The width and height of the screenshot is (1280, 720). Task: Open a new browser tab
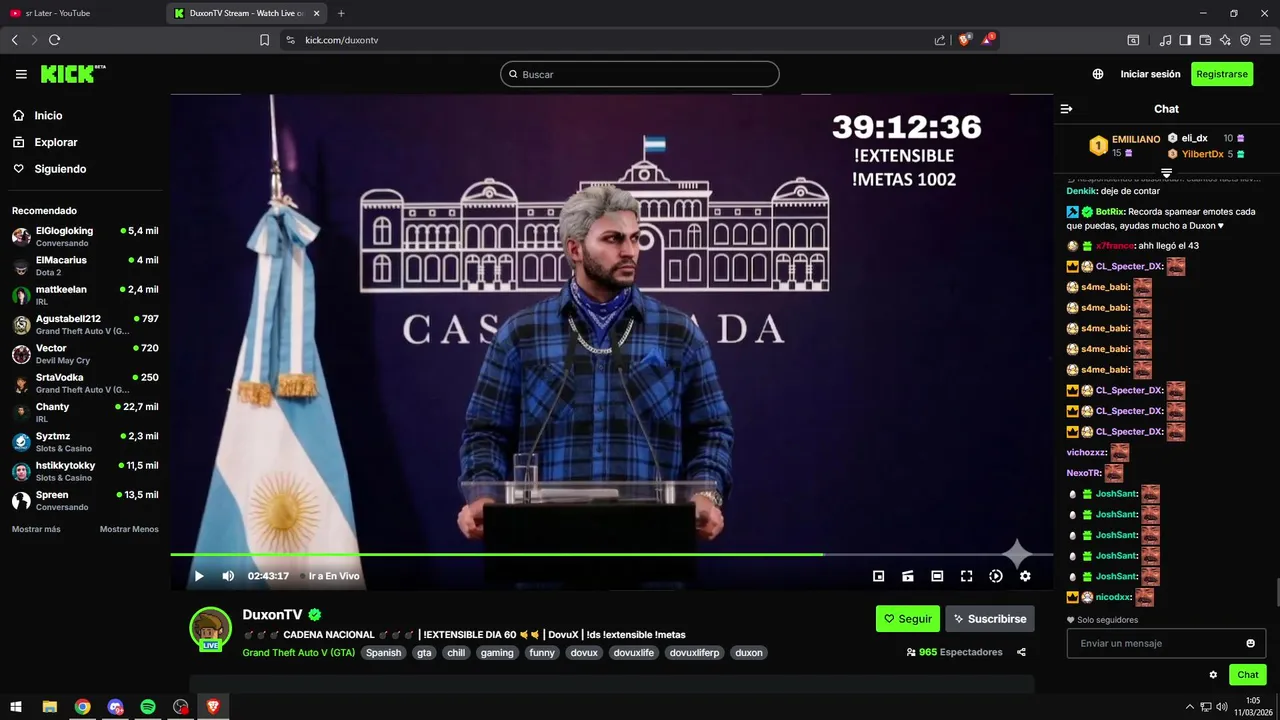341,13
